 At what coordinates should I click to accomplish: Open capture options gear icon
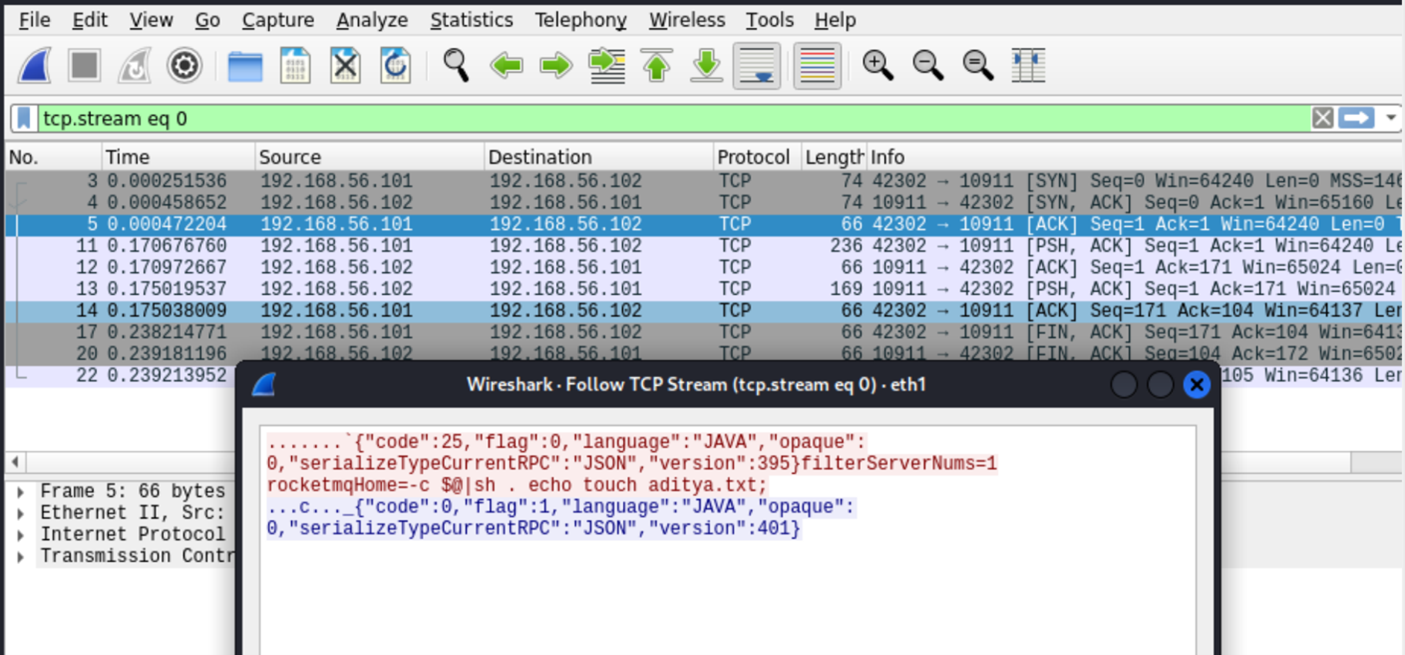(x=184, y=66)
